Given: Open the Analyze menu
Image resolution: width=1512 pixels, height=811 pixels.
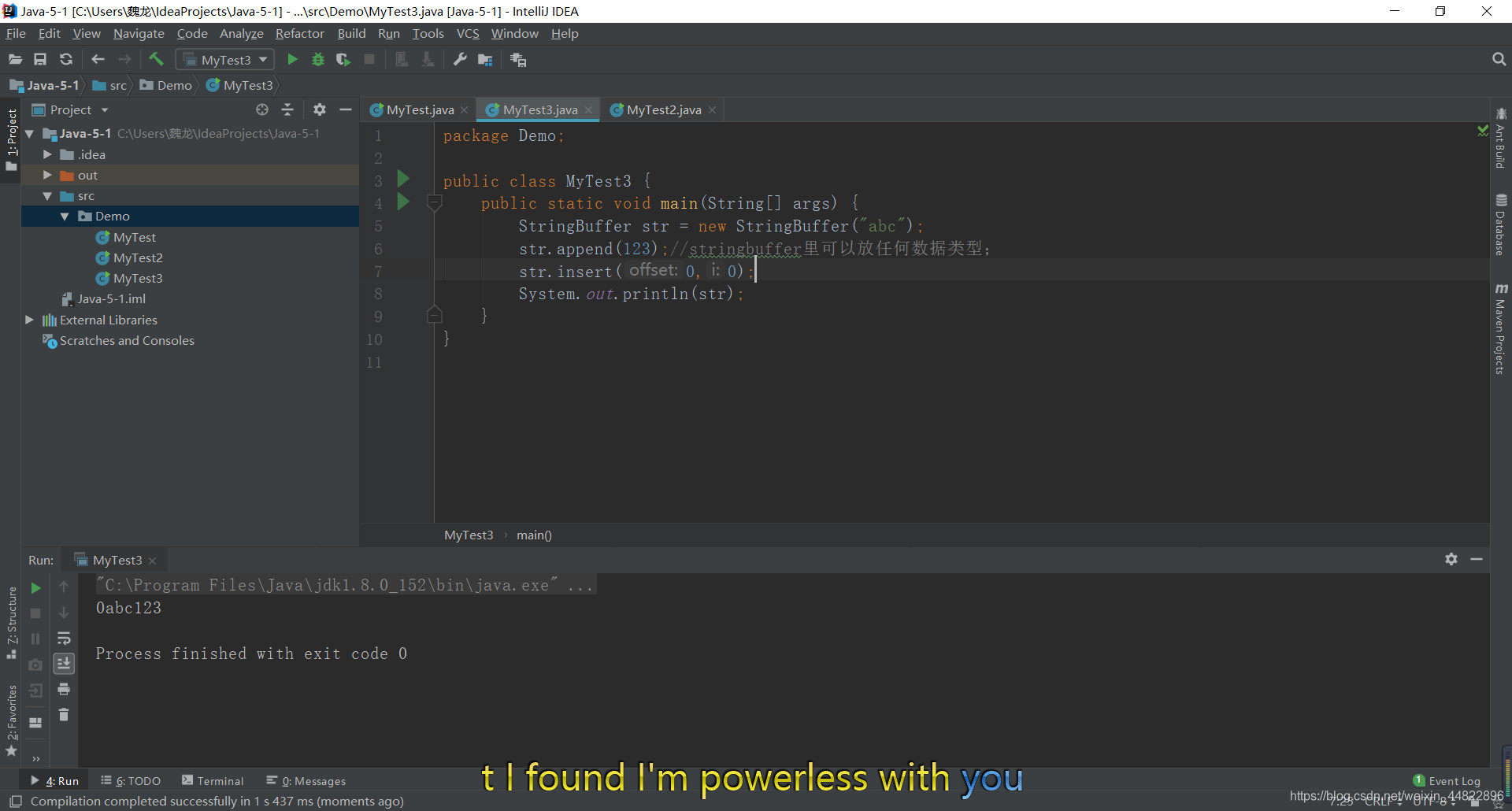Looking at the screenshot, I should (241, 34).
